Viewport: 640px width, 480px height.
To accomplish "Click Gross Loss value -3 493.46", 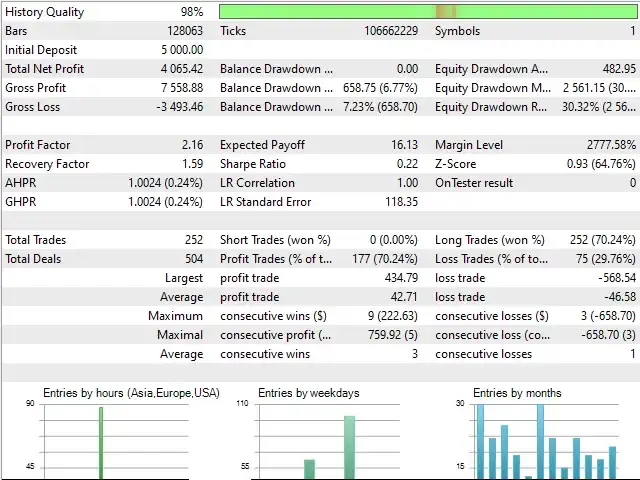I will point(180,107).
